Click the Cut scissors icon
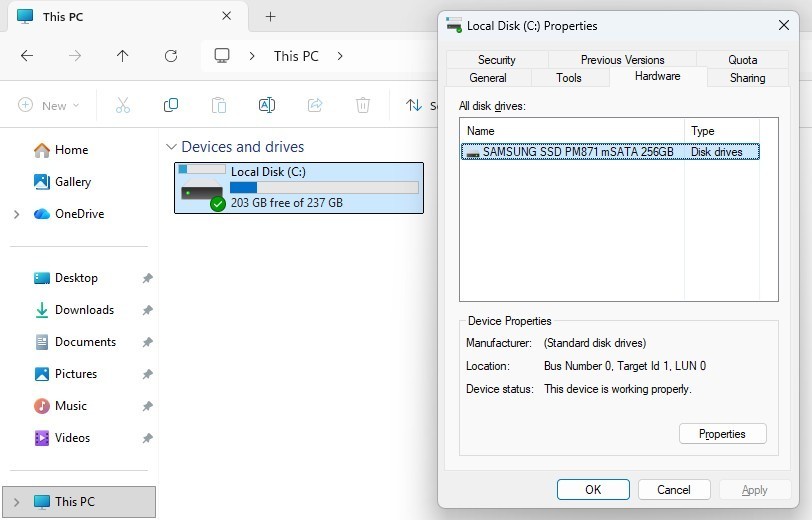 tap(123, 105)
